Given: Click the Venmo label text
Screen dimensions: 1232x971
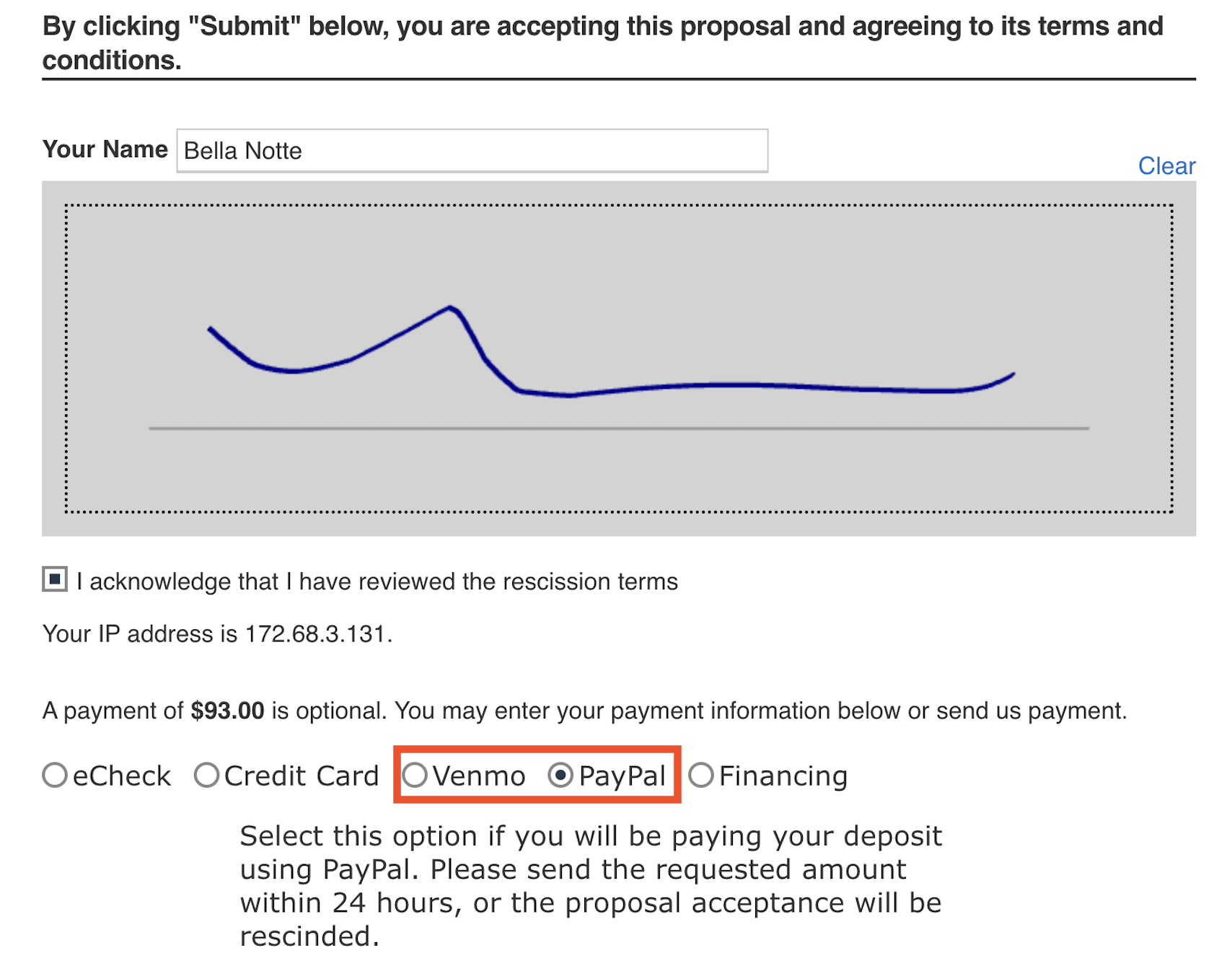Looking at the screenshot, I should (479, 776).
